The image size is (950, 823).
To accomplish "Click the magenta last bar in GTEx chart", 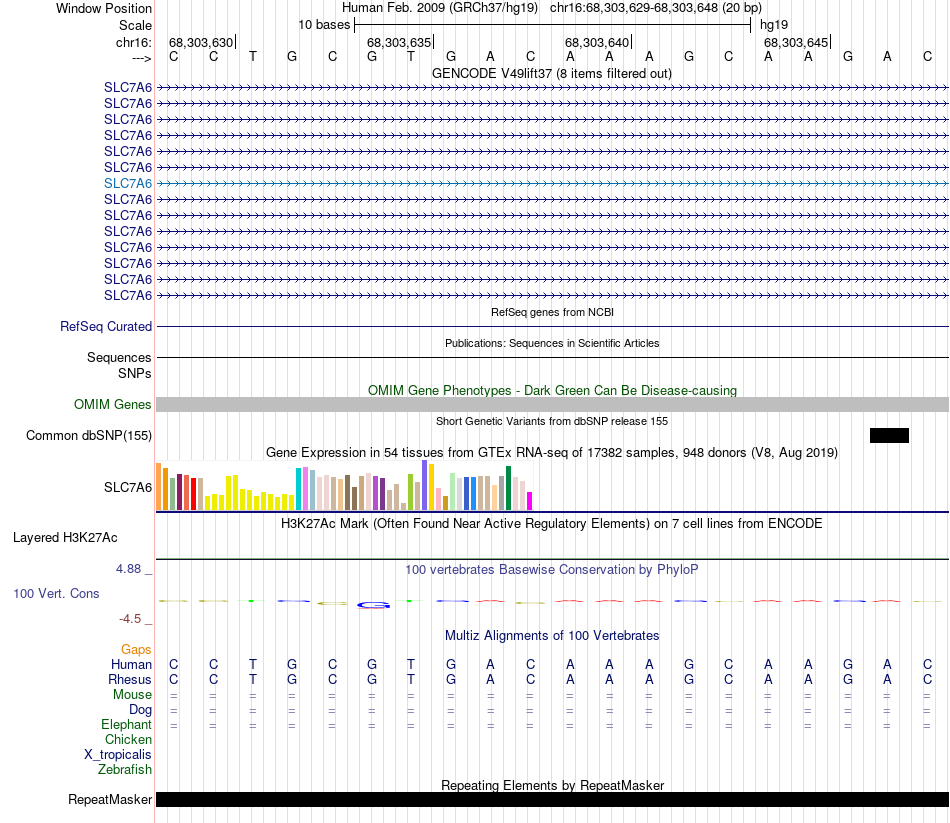I will [x=530, y=501].
